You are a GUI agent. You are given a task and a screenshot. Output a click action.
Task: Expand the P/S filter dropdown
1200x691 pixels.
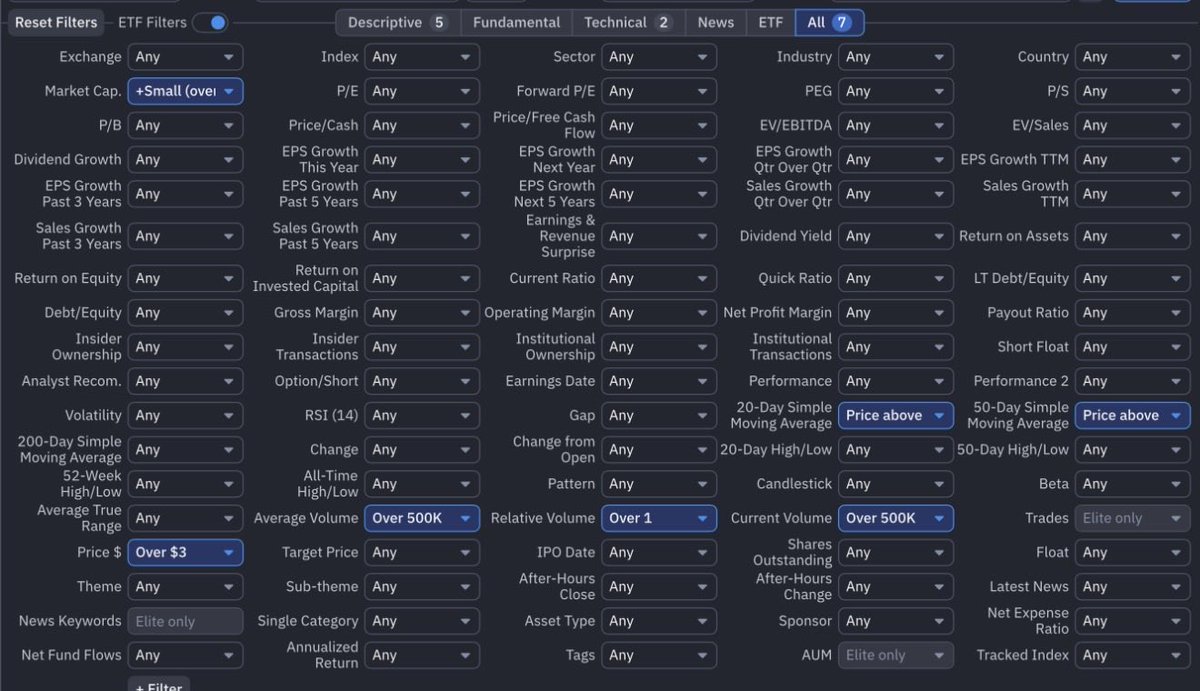click(1133, 91)
